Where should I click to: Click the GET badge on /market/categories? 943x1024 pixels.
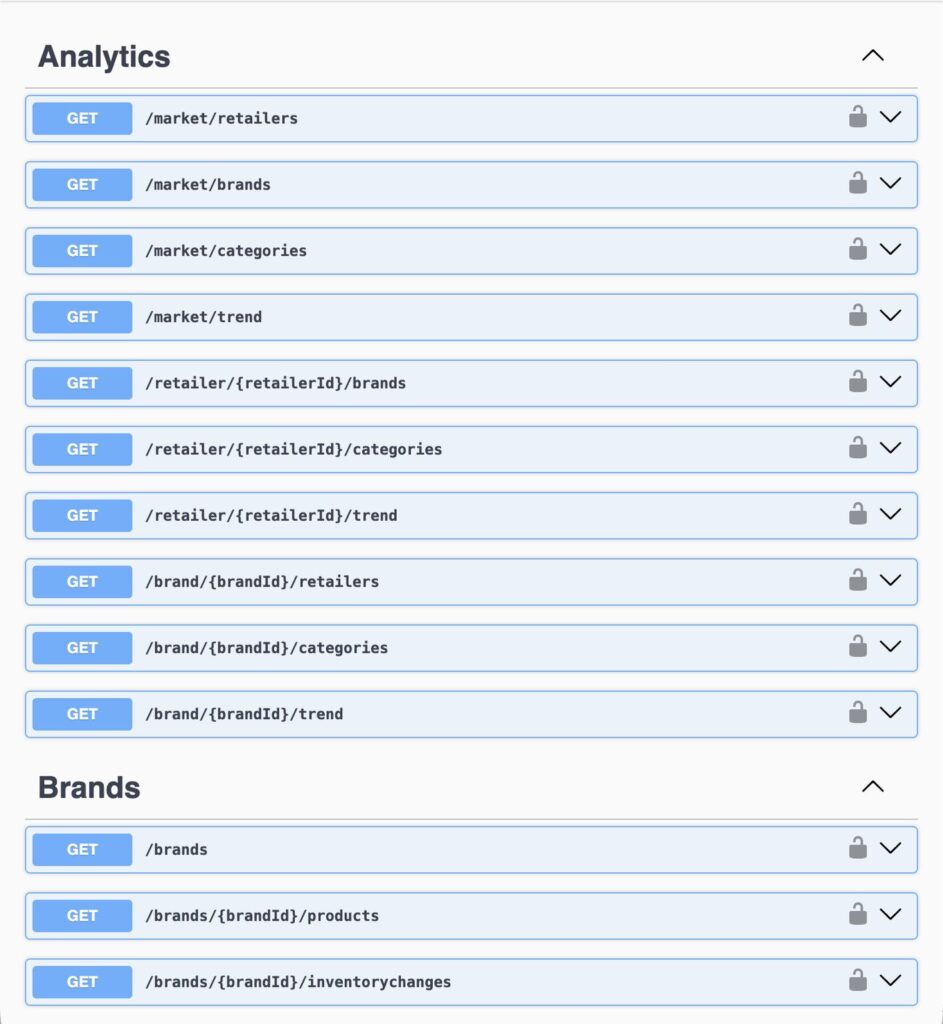pos(81,250)
